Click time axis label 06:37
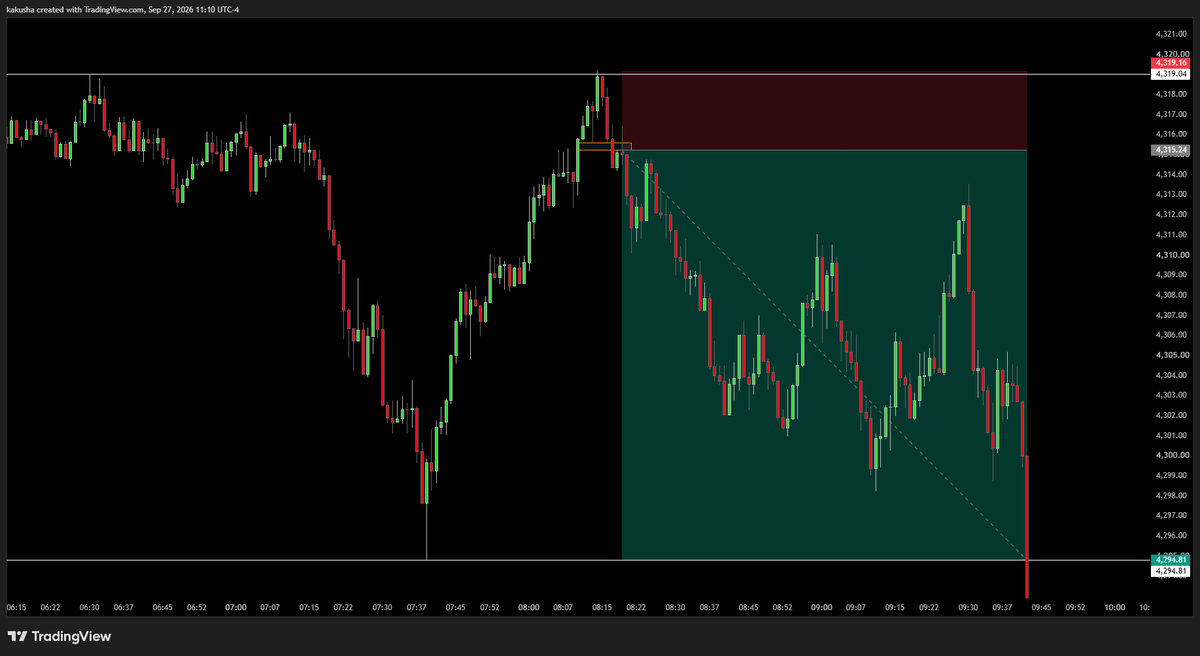Screen dimensions: 1200x656 (123, 607)
